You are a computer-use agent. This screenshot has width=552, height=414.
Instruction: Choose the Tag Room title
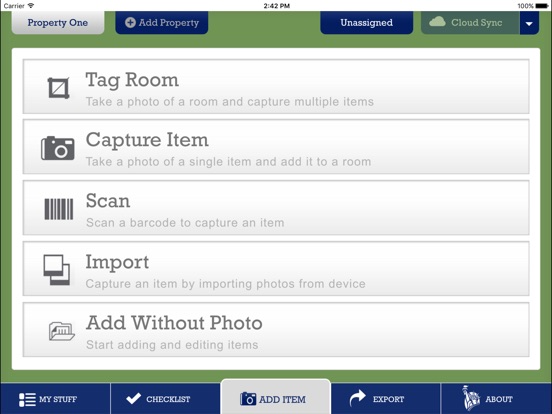coord(132,80)
